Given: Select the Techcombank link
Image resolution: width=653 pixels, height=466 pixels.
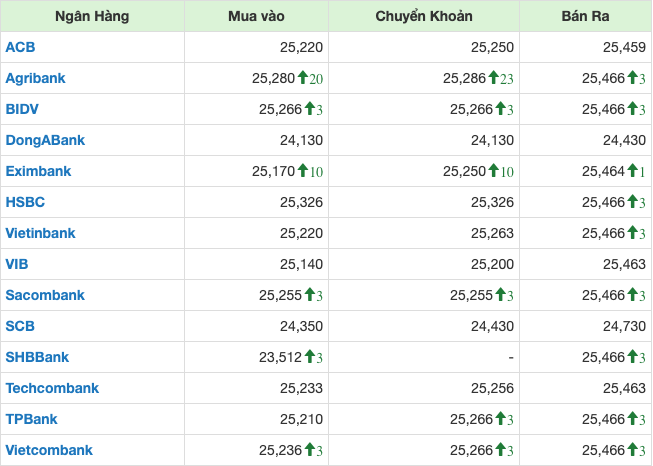Looking at the screenshot, I should pos(52,388).
